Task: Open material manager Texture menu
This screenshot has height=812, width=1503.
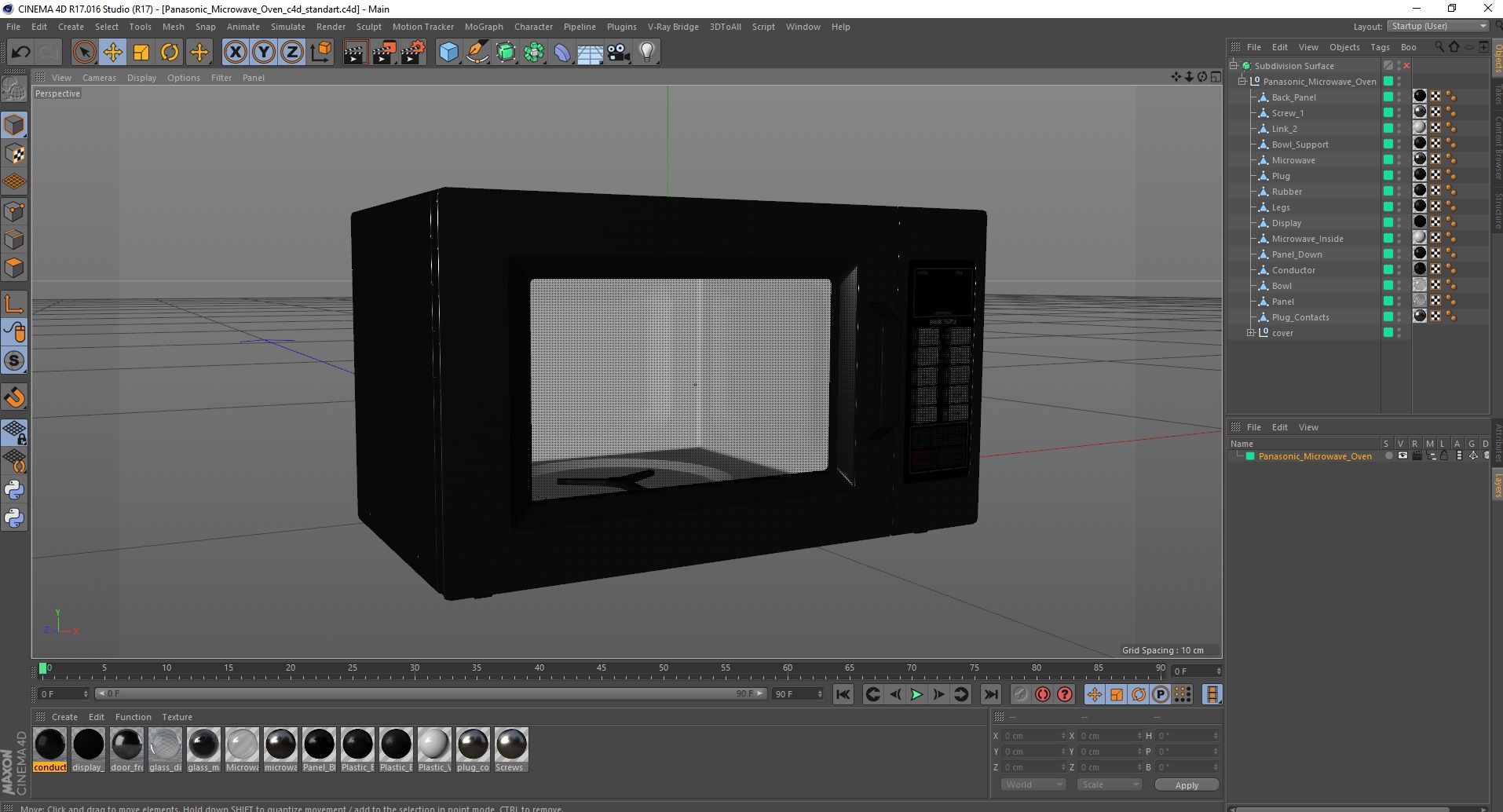Action: point(177,717)
